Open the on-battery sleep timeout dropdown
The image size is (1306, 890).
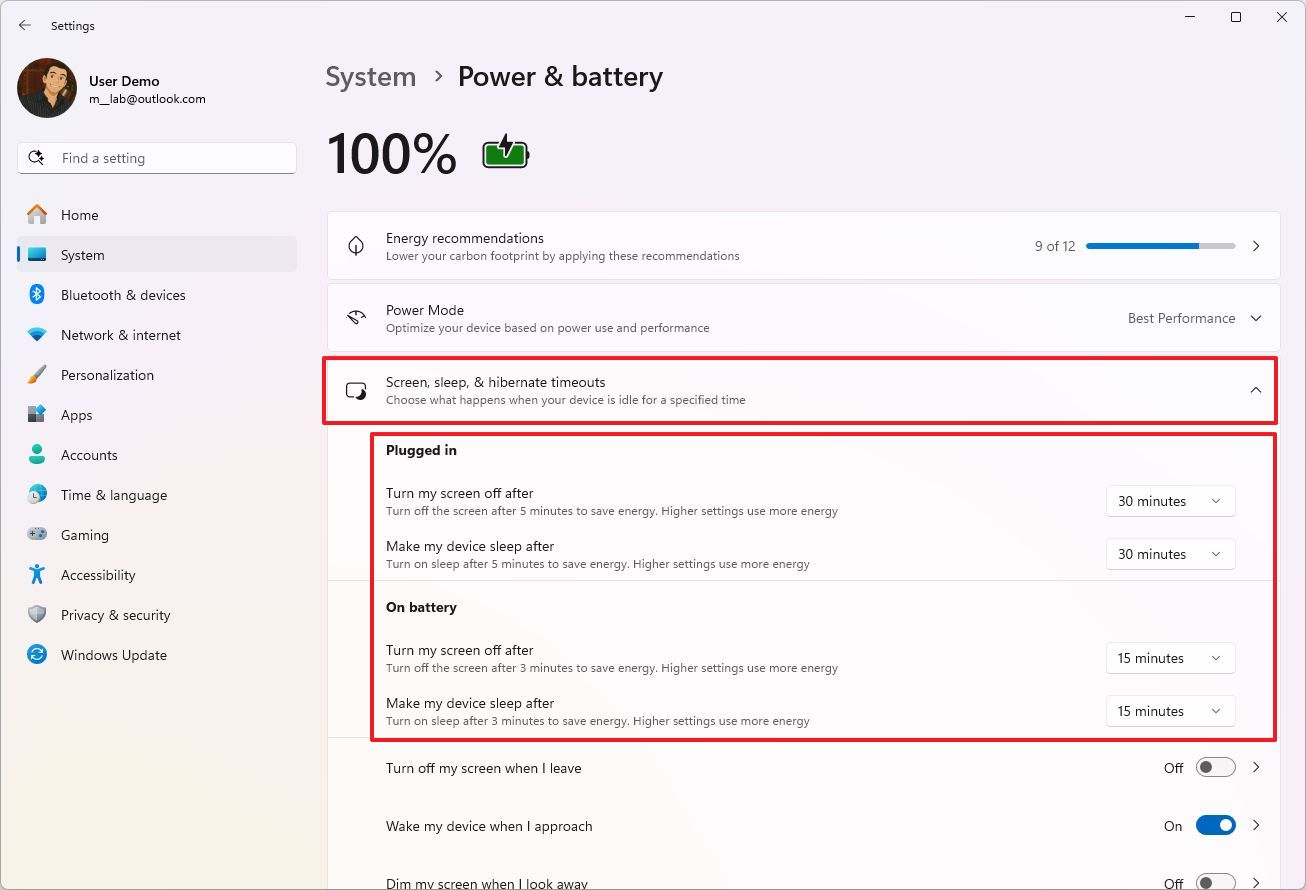tap(1170, 711)
